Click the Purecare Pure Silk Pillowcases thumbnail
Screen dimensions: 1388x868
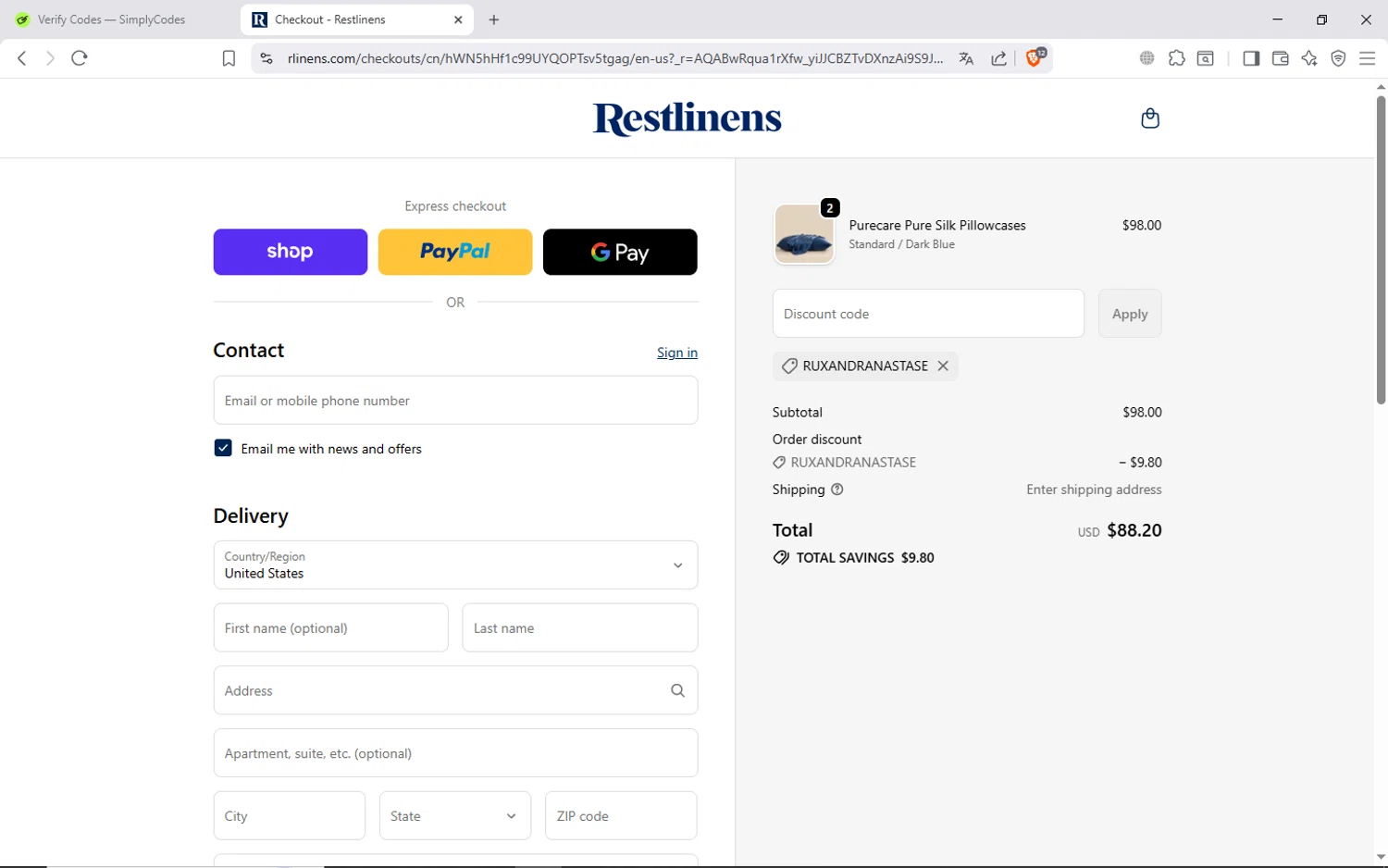tap(804, 234)
